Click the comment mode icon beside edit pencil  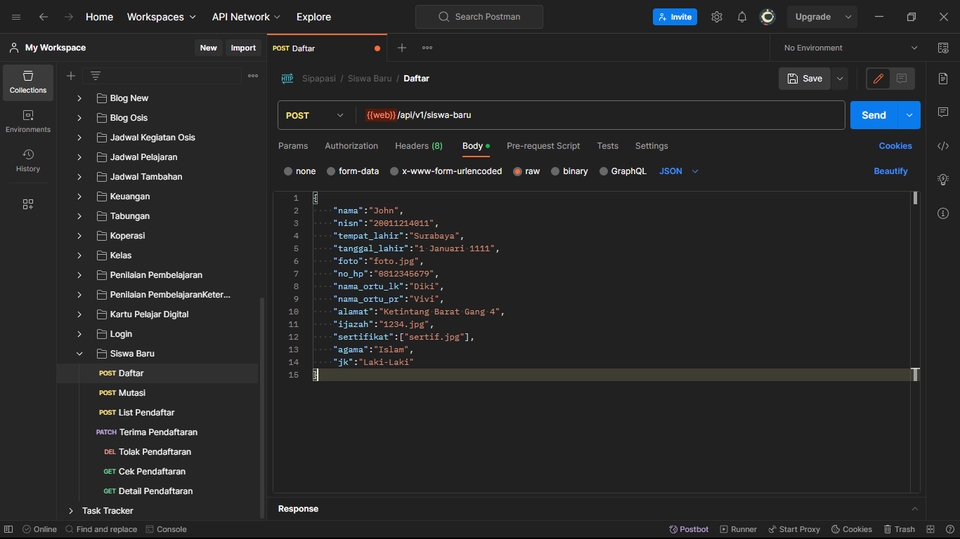(x=902, y=78)
